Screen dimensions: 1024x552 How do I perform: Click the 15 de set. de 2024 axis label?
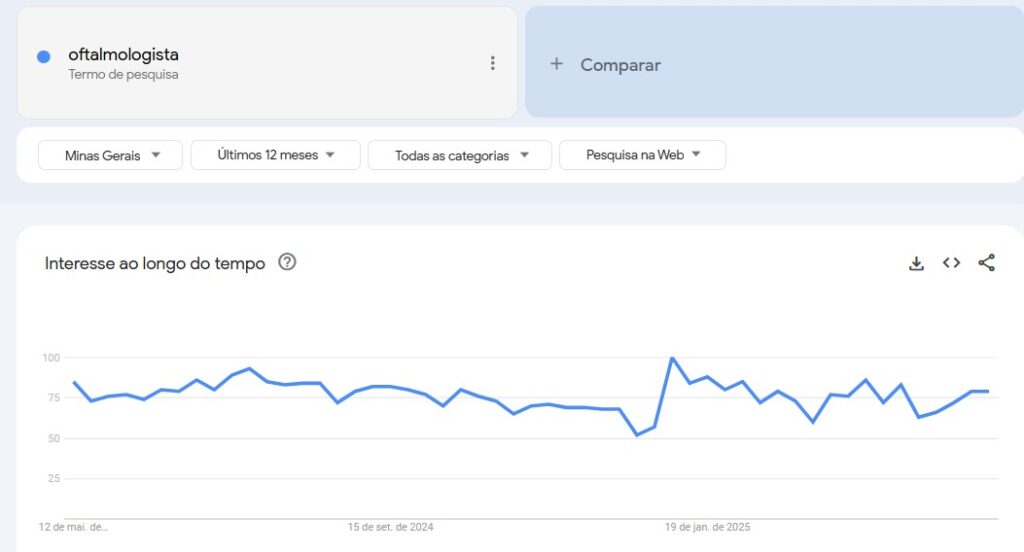click(x=391, y=527)
